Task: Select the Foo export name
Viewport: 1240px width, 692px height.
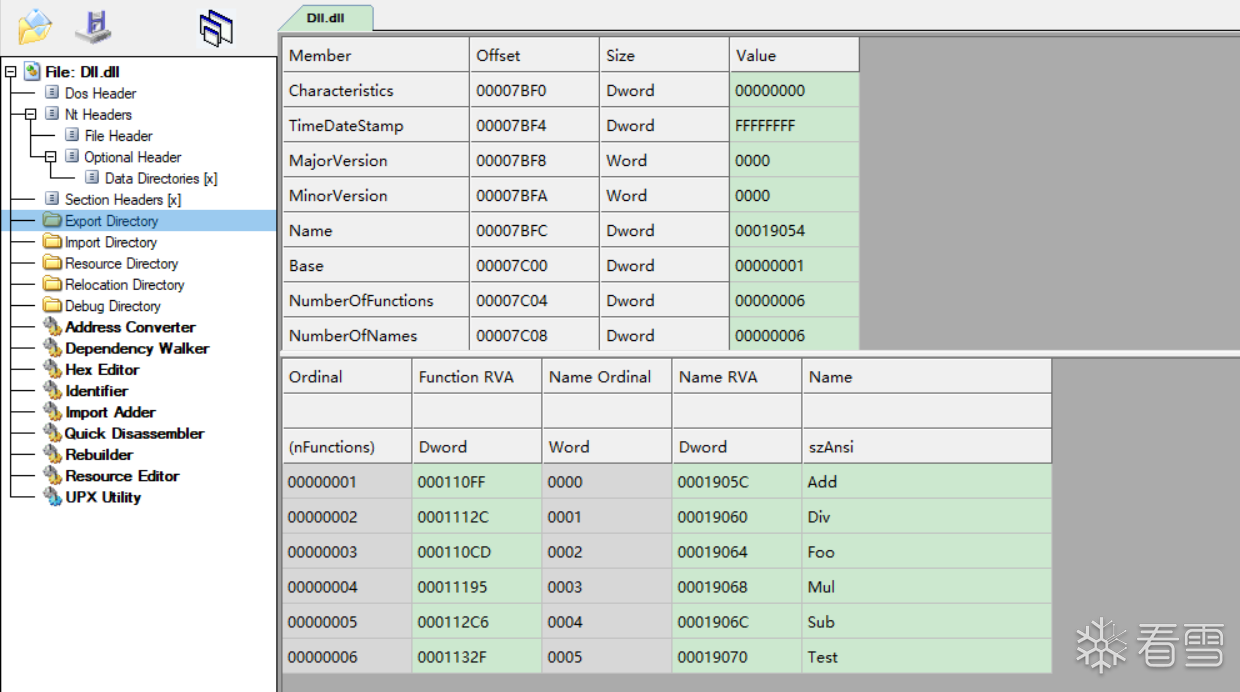Action: click(x=926, y=551)
